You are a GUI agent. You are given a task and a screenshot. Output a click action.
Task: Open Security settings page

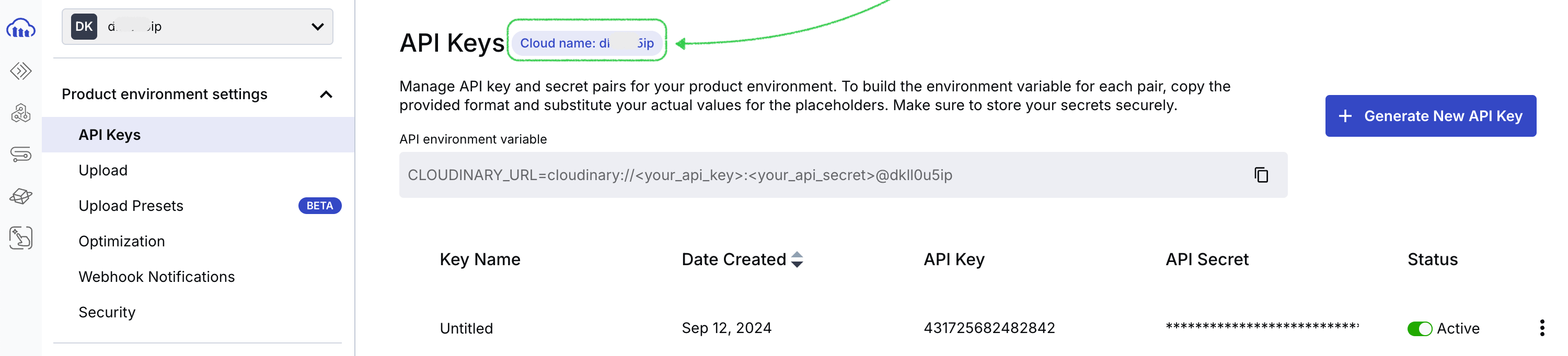coord(107,312)
